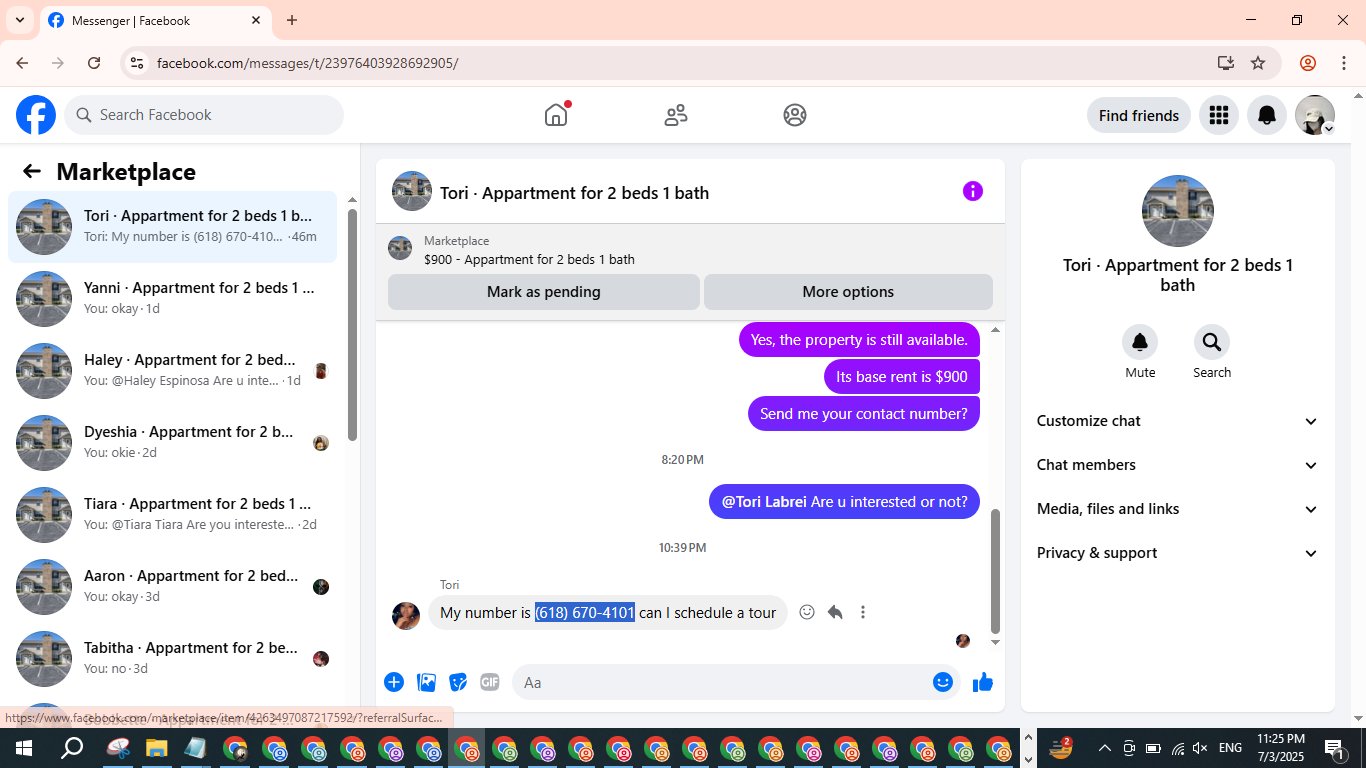The width and height of the screenshot is (1366, 768).
Task: Open more options for Tori's message
Action: [x=863, y=612]
